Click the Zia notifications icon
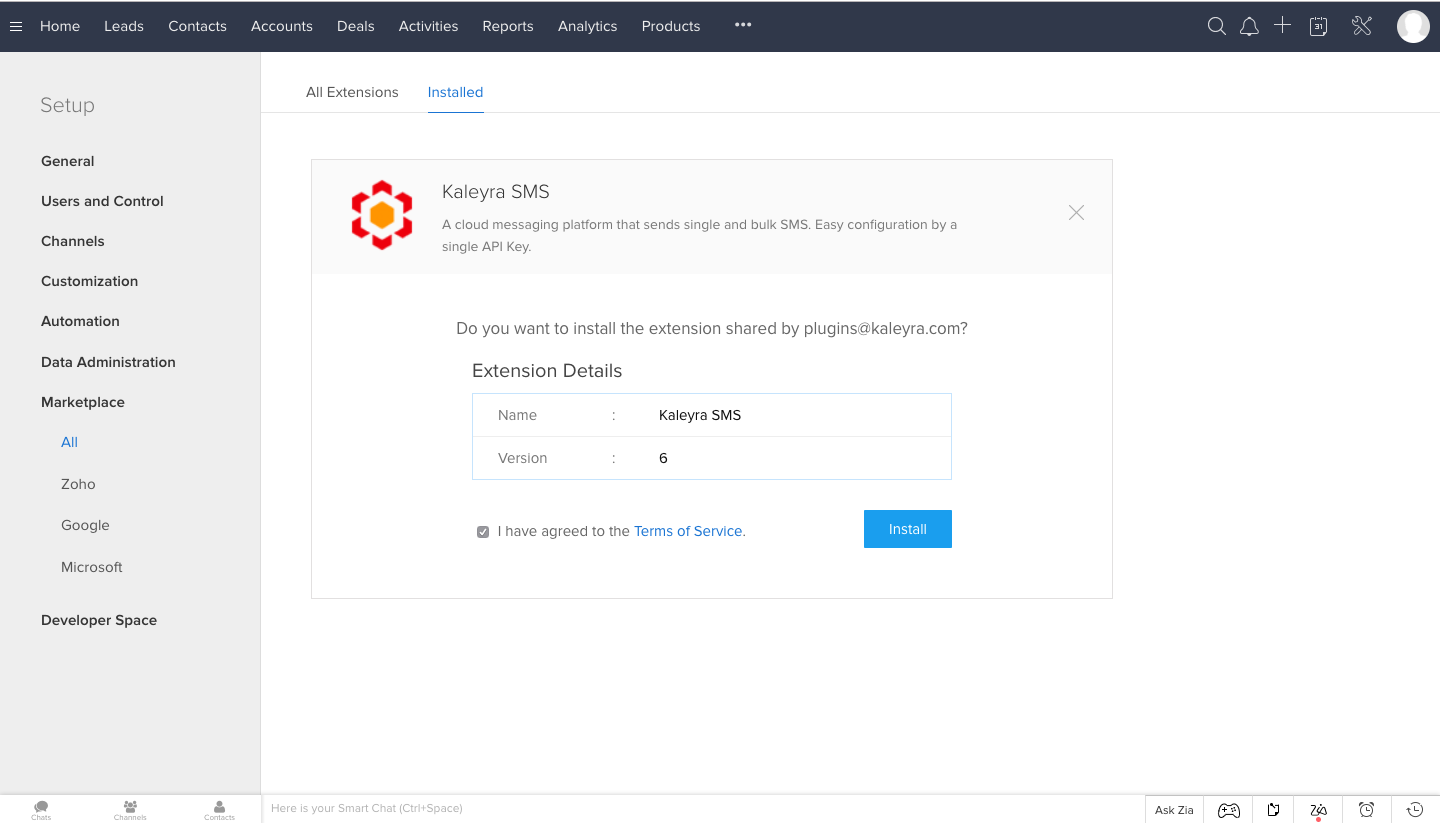This screenshot has height=823, width=1440. pos(1318,810)
